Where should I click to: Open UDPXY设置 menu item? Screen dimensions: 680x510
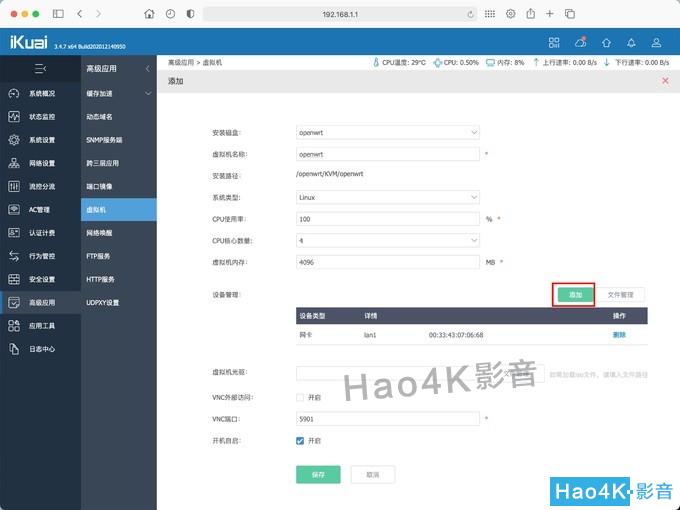[x=102, y=302]
